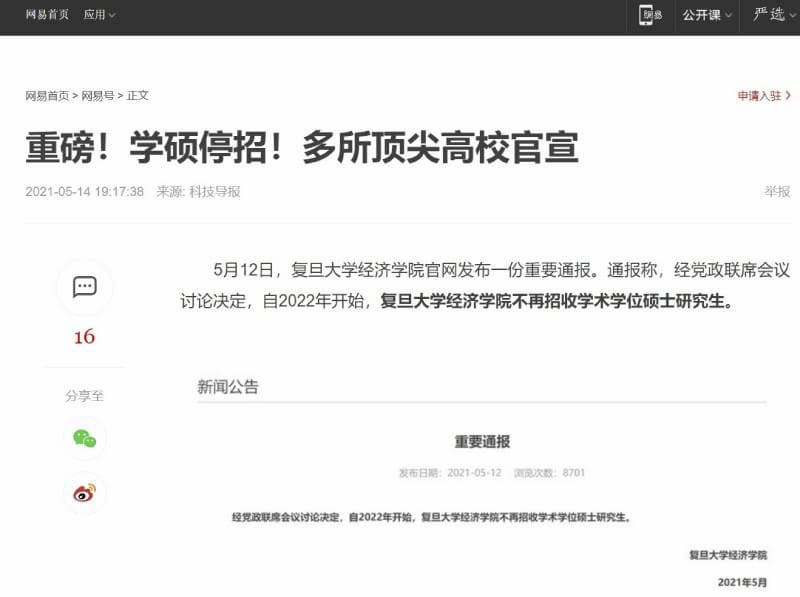Click the 网易首页 link in top bar
This screenshot has width=800, height=597.
[47, 15]
